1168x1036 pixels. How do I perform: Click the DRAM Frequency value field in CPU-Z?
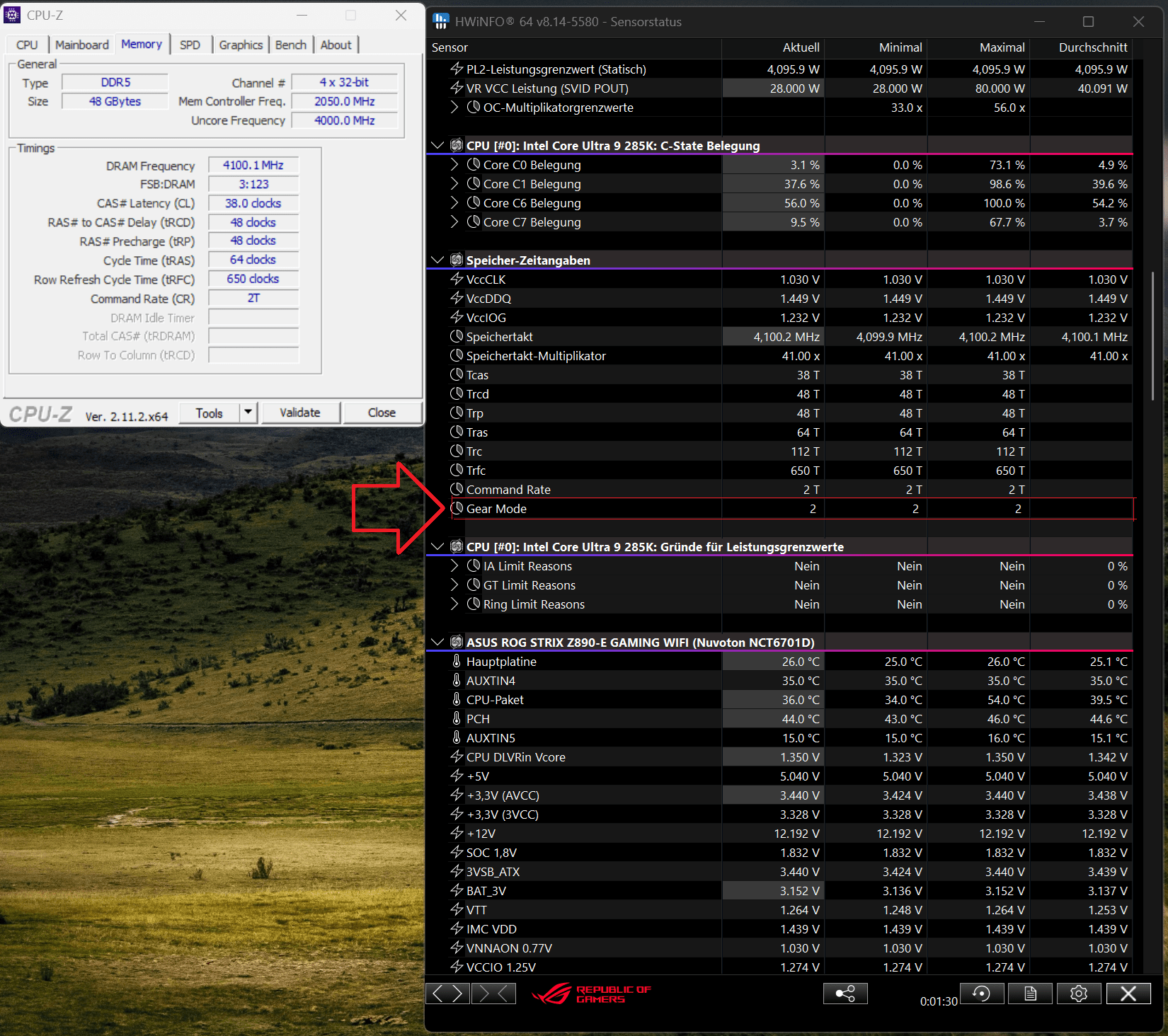tap(253, 165)
